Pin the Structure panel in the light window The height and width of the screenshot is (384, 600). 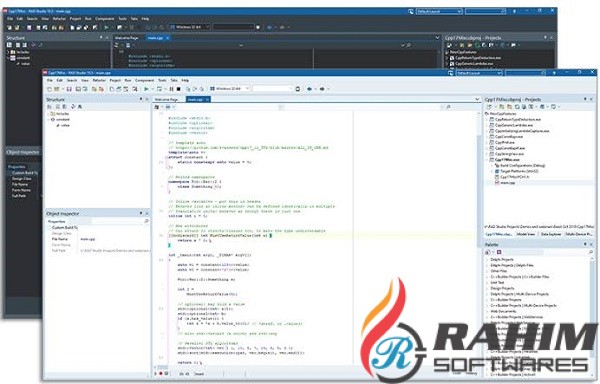tap(141, 99)
